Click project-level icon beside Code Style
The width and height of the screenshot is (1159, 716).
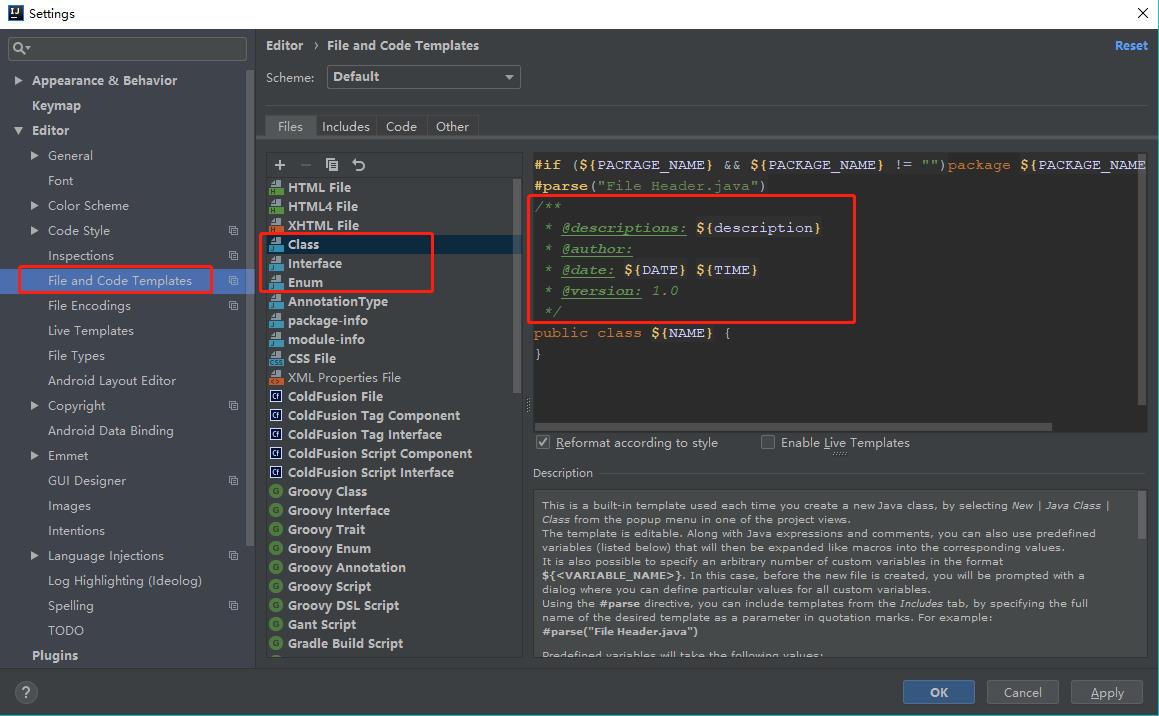tap(234, 231)
